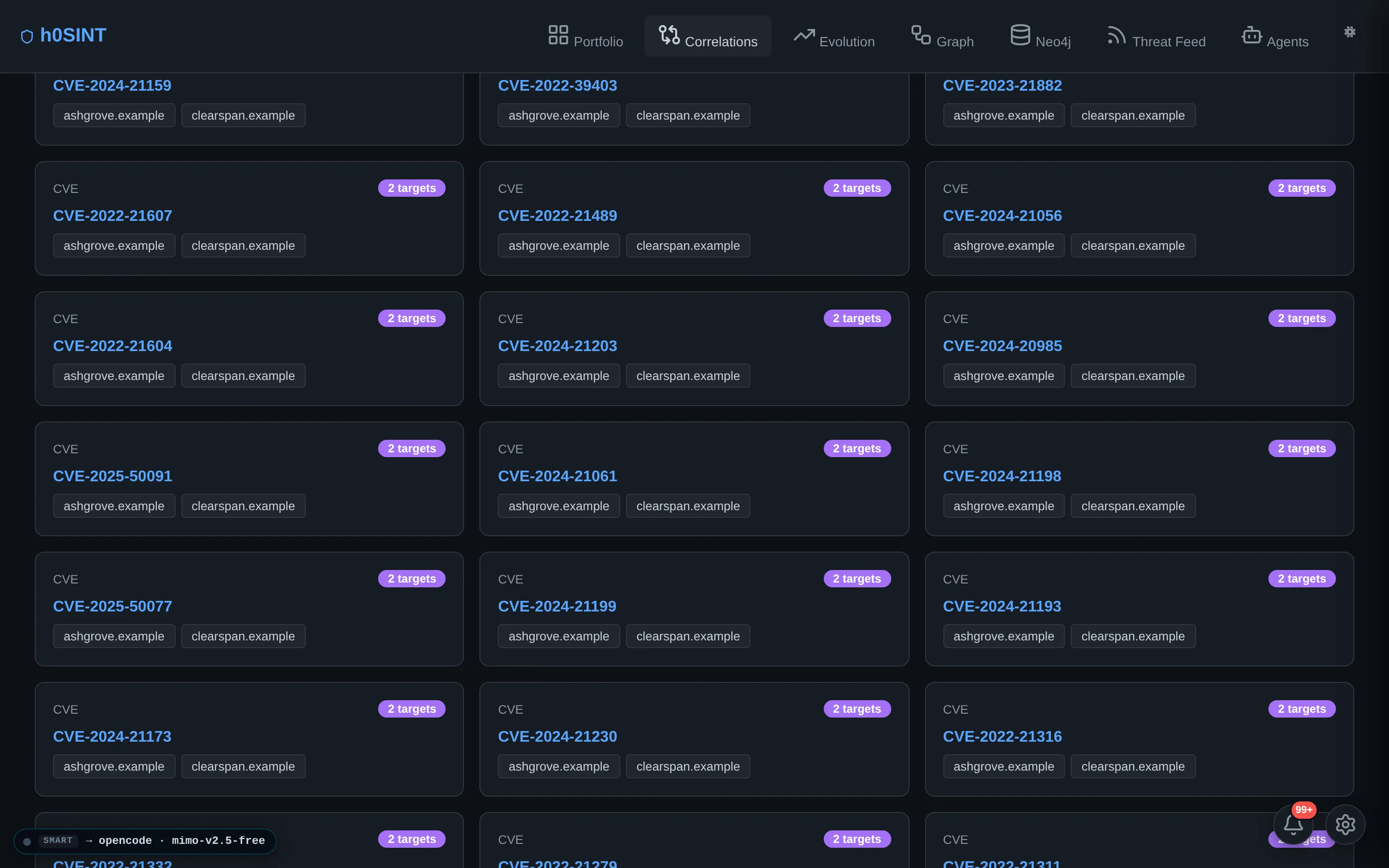The image size is (1389, 868).
Task: Select clearspan.example tag under CVE-2024-20985
Action: click(x=1132, y=376)
